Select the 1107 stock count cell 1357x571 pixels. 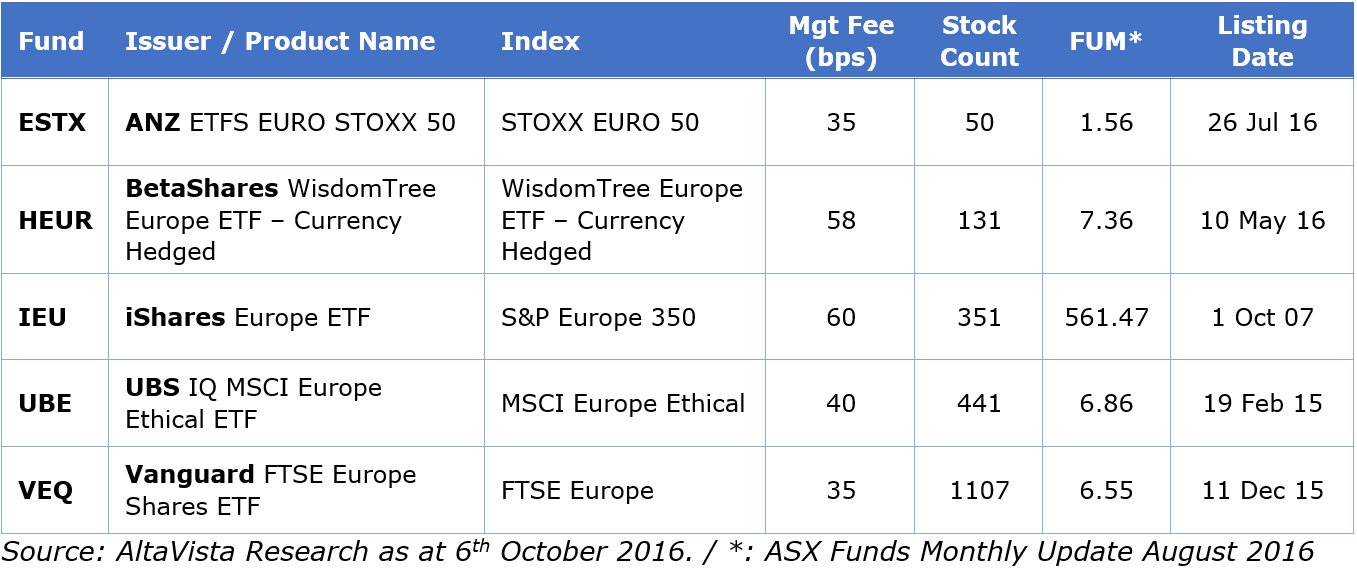[979, 490]
